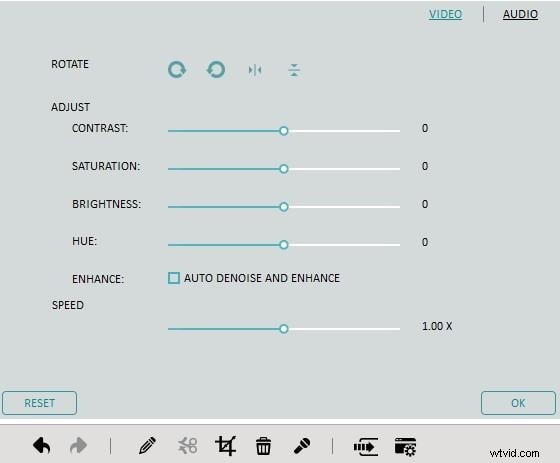Rotate video counterclockwise
The width and height of the screenshot is (560, 463).
pyautogui.click(x=216, y=70)
